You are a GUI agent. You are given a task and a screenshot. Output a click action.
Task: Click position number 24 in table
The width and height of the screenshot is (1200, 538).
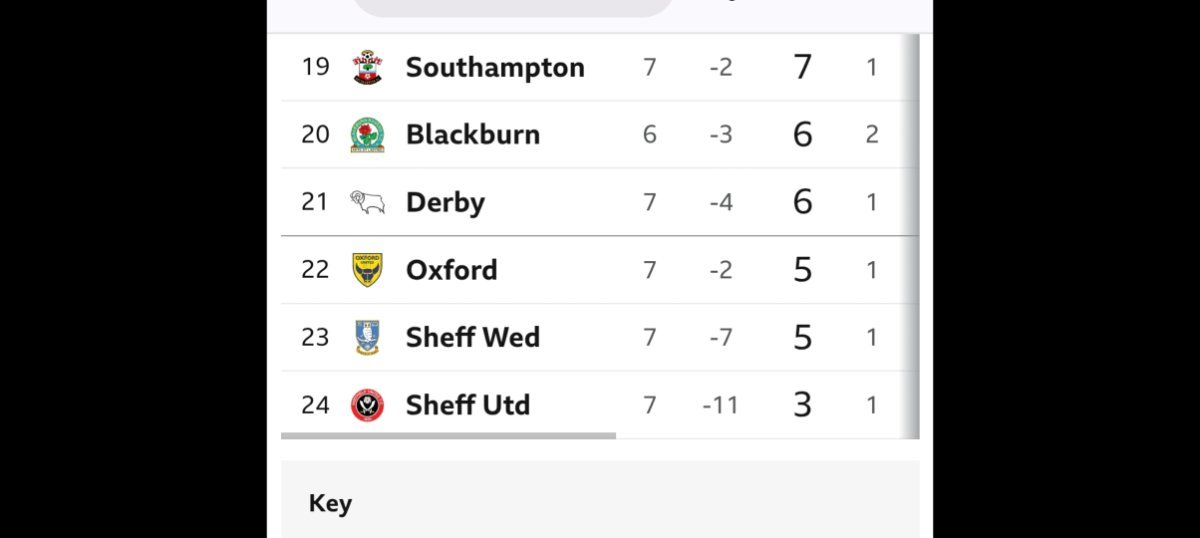click(315, 405)
